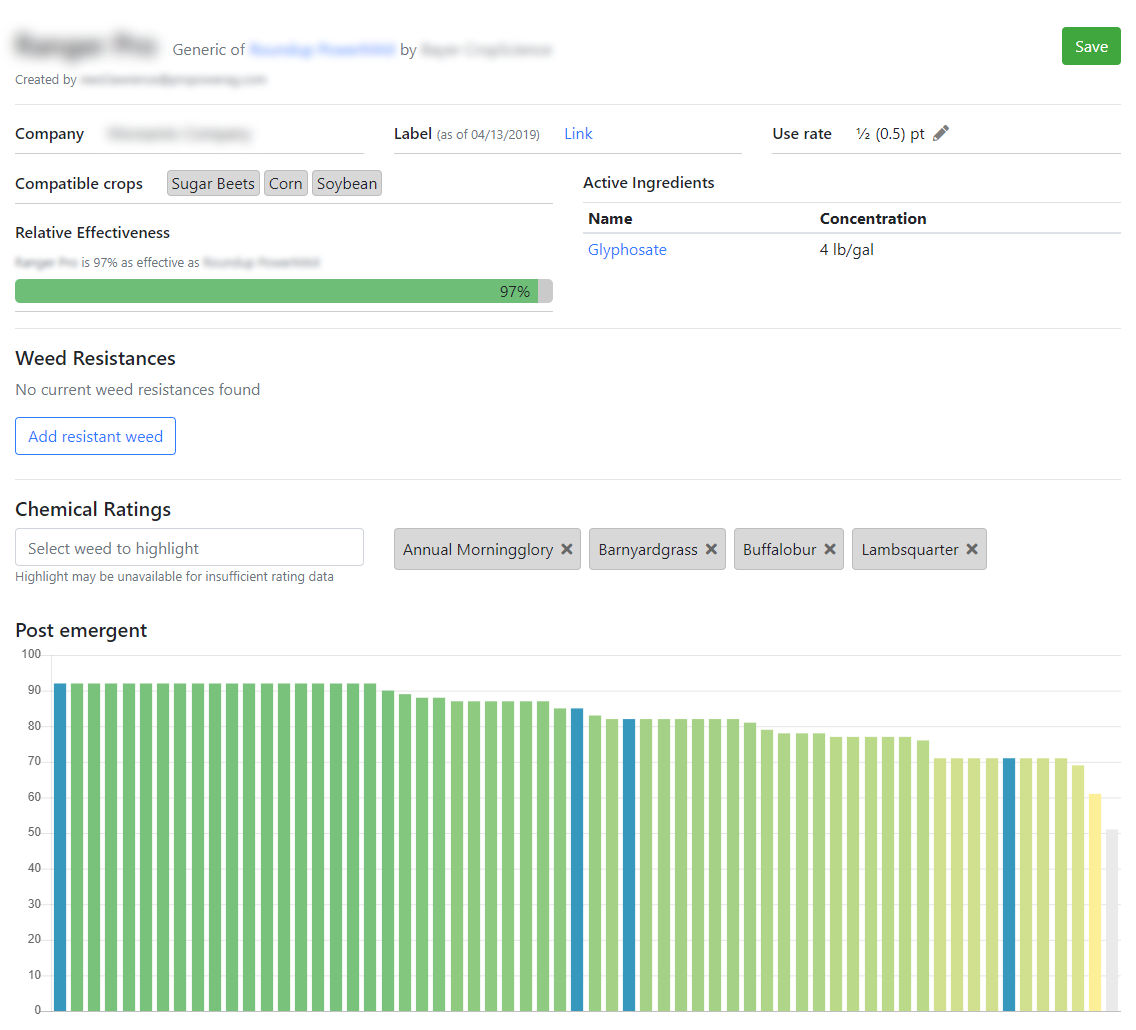Click the blue highlighted bar at value 71
Screen dimensions: 1136x1030
click(1009, 884)
